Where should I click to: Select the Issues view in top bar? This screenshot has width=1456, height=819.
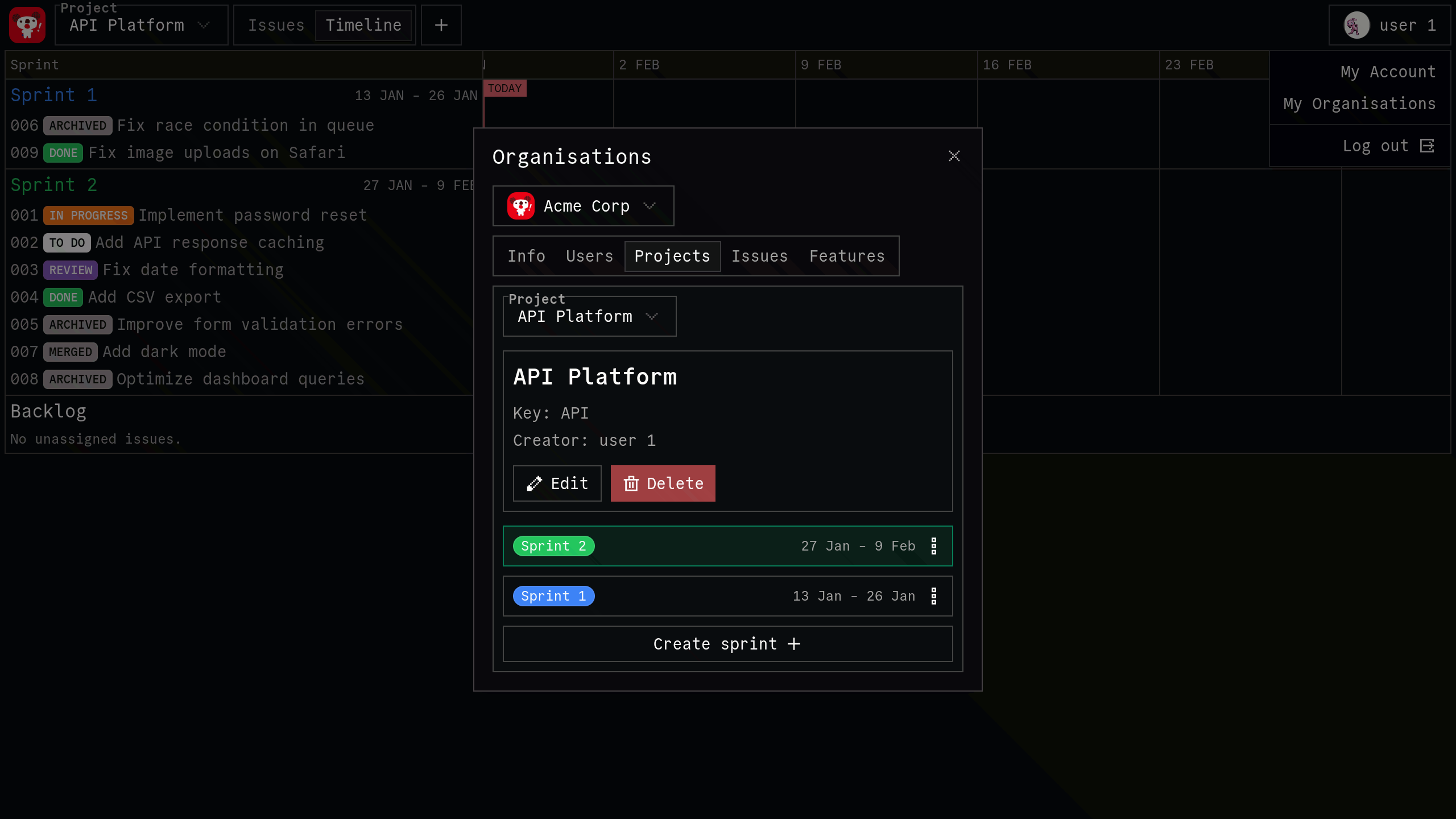click(x=276, y=25)
